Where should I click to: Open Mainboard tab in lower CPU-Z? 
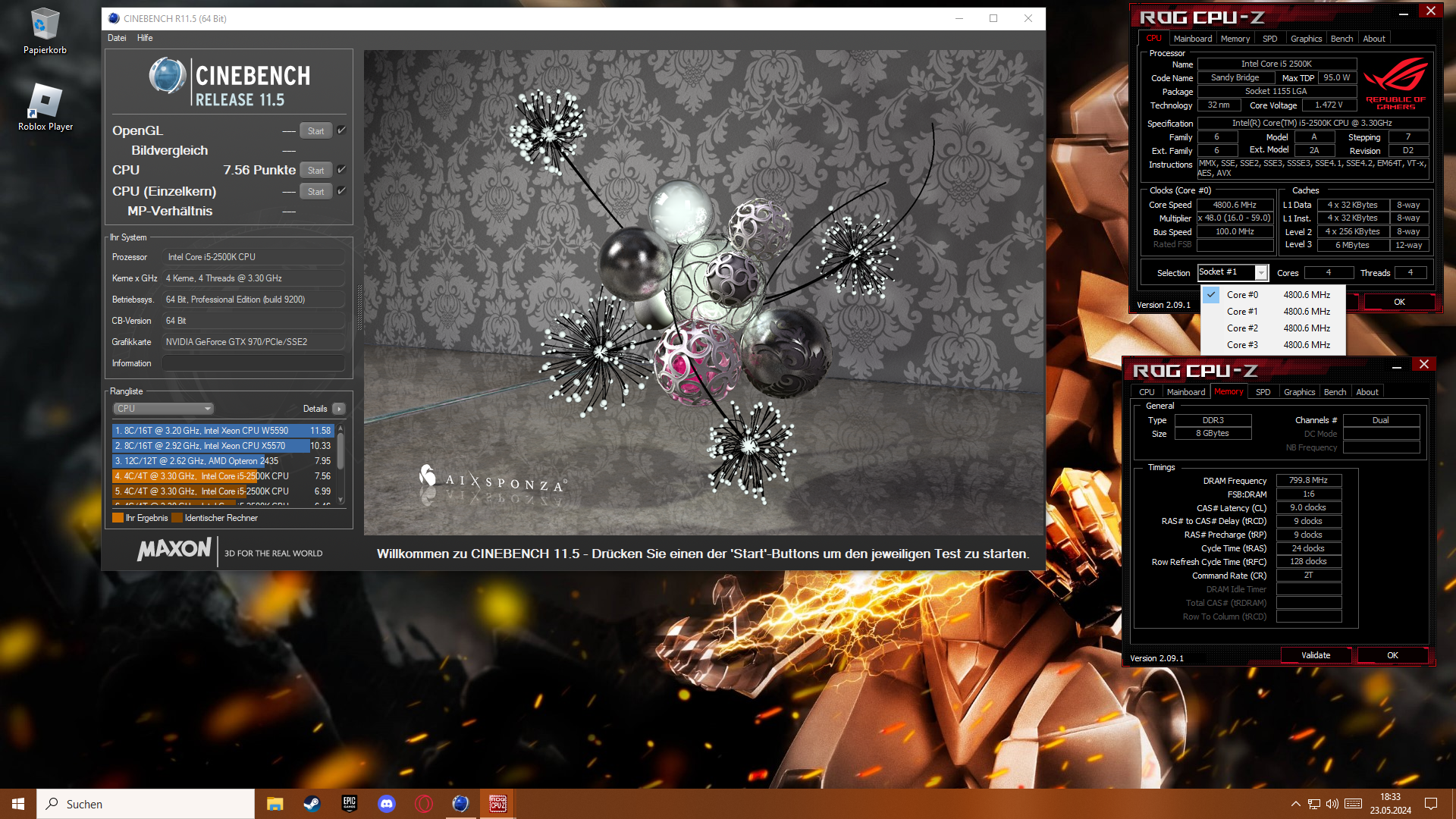point(1185,392)
